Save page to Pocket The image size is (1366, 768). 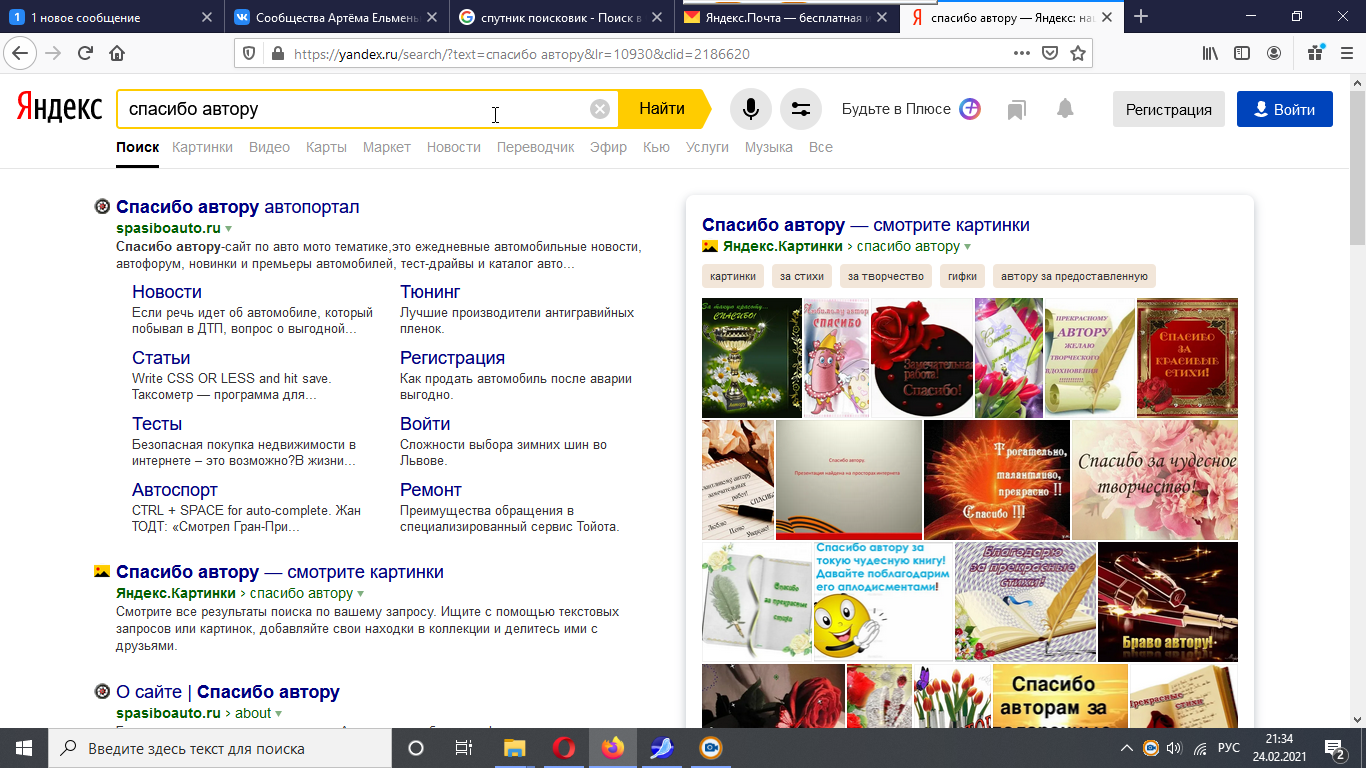(1049, 54)
